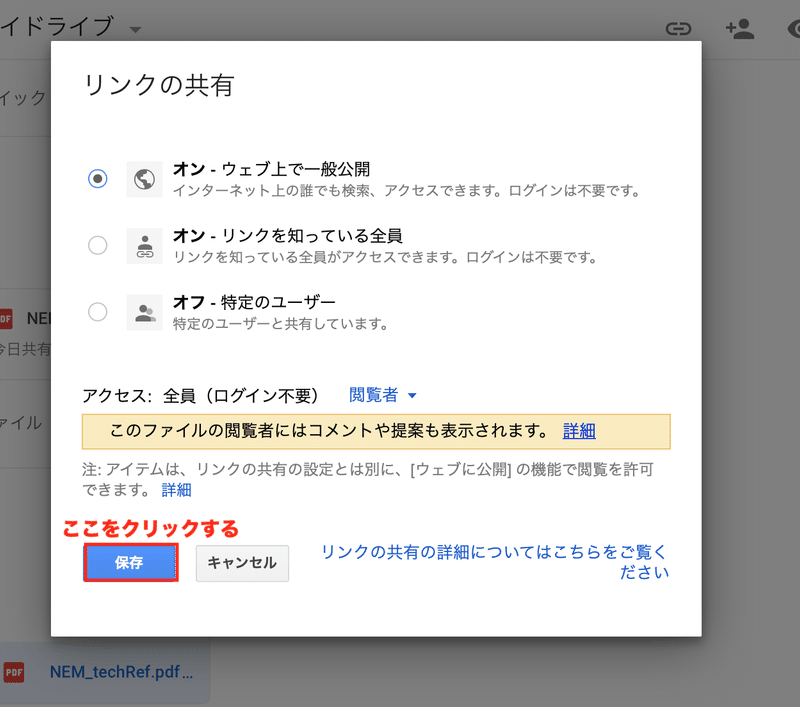Screen dimensions: 800x707
Task: Click the 詳細 link in the yellow notice
Action: click(x=579, y=431)
